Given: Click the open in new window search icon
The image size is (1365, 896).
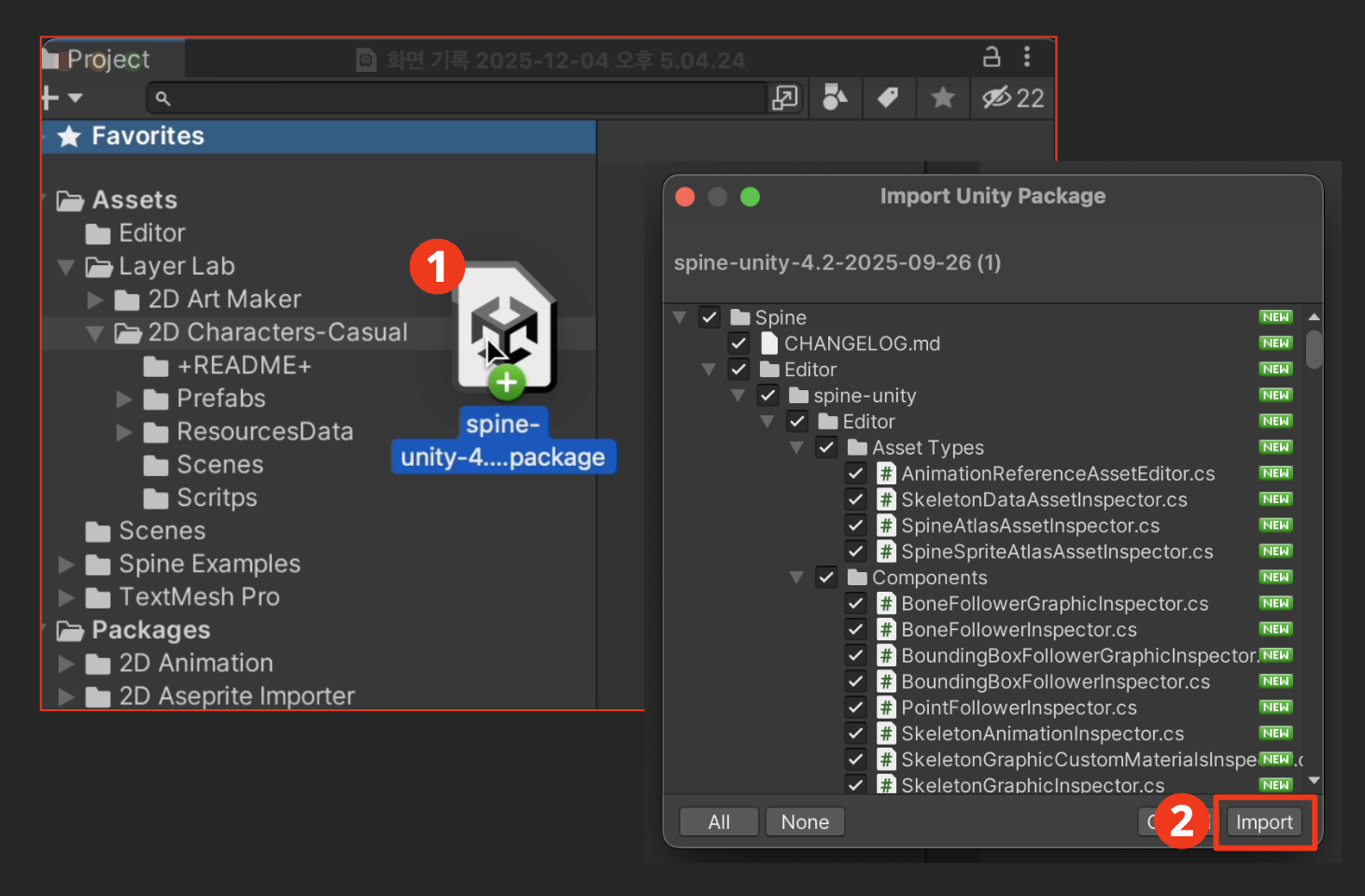Looking at the screenshot, I should tap(785, 97).
